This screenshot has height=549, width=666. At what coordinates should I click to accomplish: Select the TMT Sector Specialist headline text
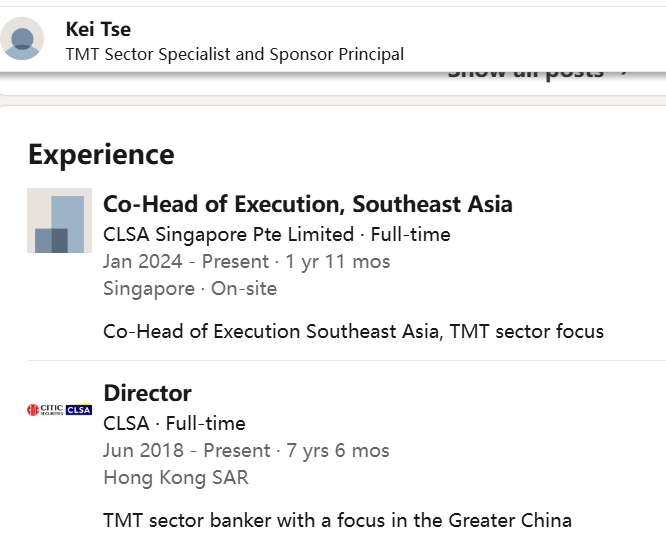click(x=234, y=54)
